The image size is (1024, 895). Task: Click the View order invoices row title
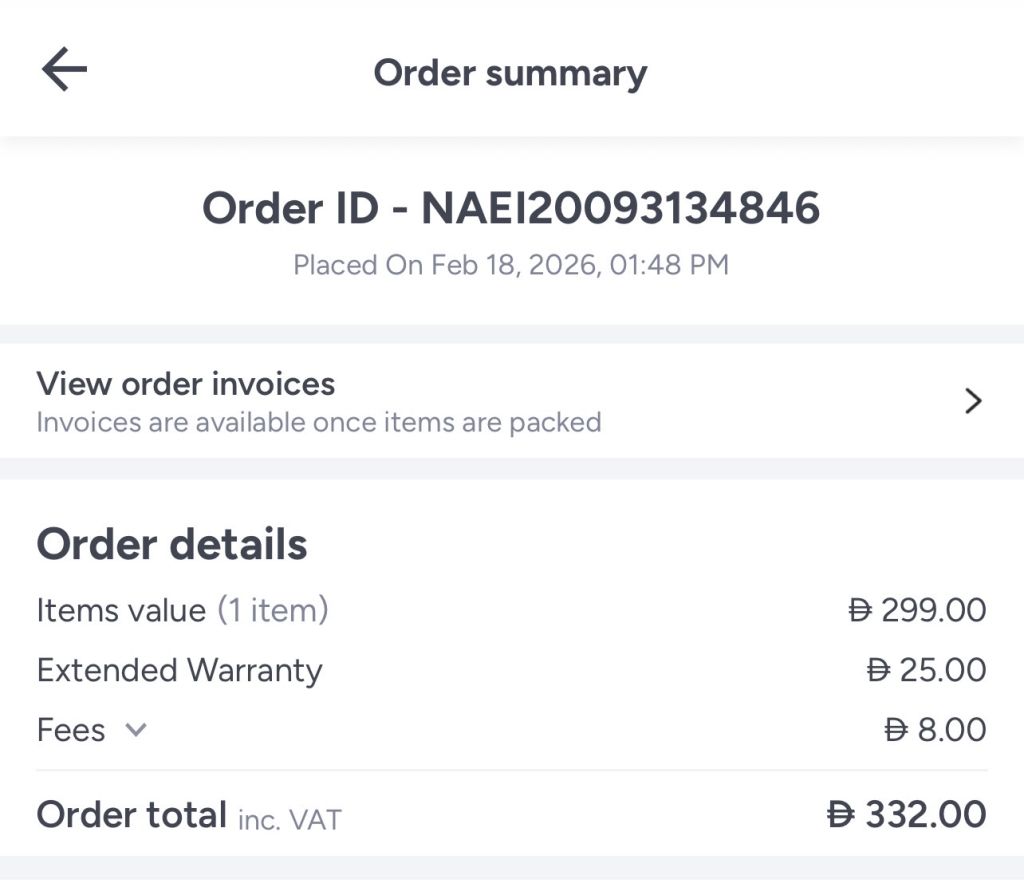tap(186, 384)
